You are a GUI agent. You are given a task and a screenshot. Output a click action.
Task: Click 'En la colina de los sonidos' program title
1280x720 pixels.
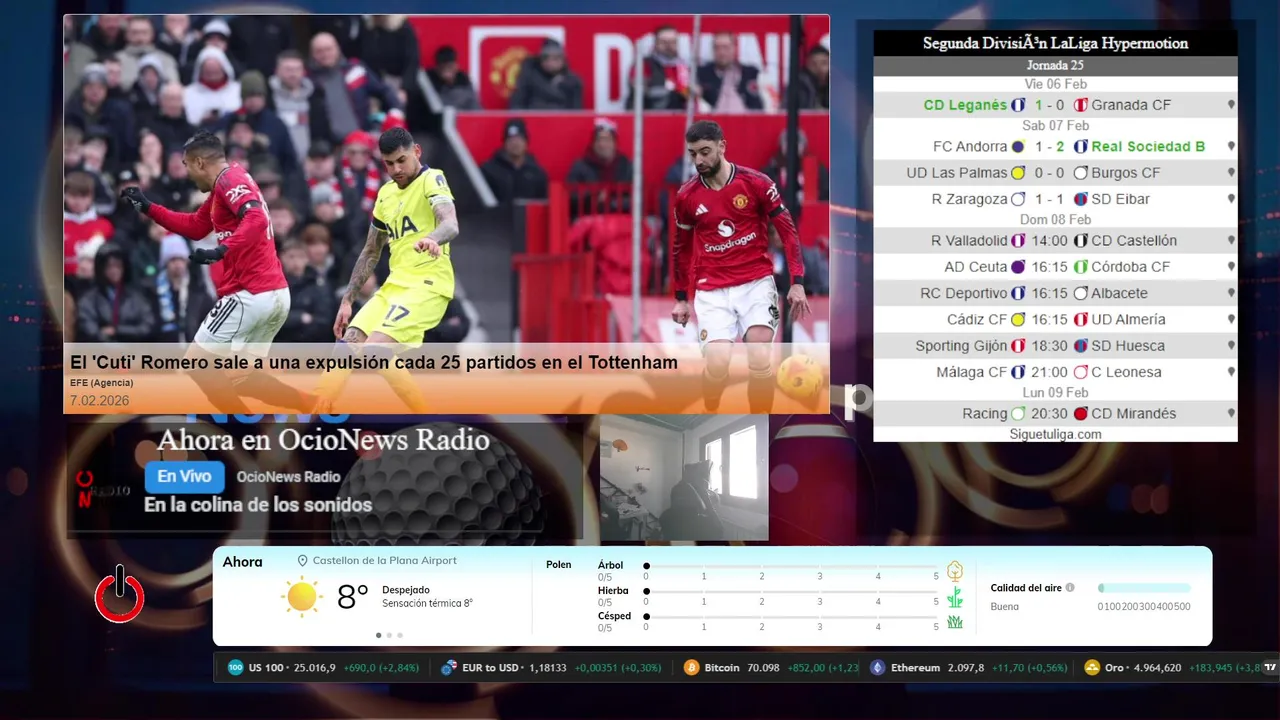tap(258, 505)
